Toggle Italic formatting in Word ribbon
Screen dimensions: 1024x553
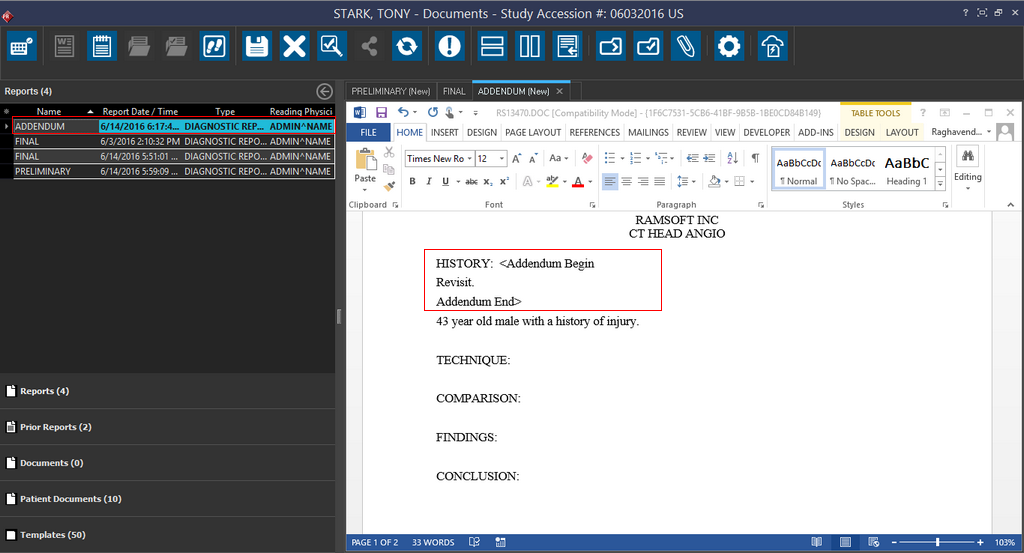[428, 181]
